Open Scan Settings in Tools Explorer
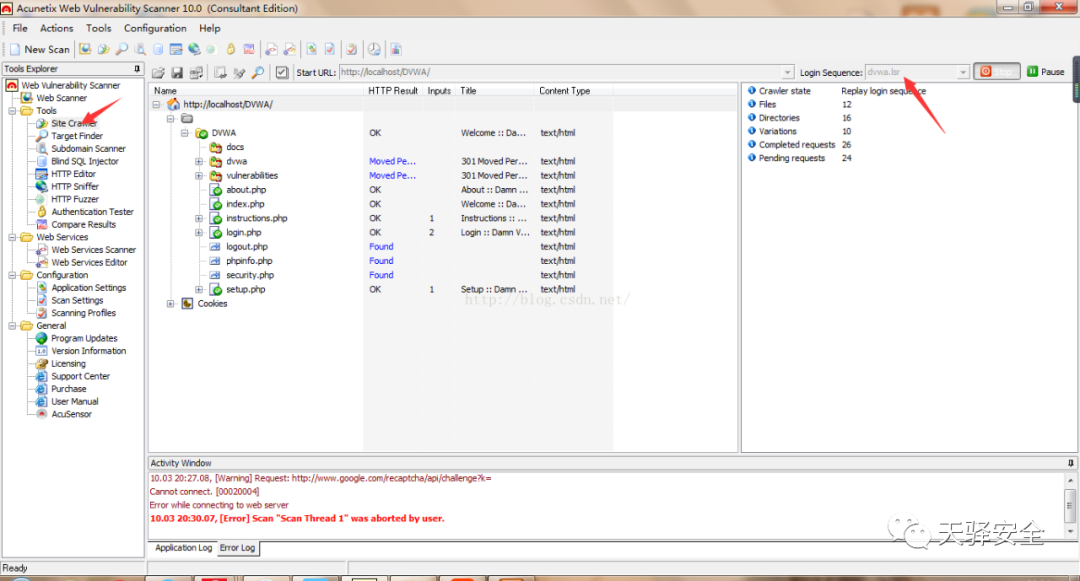Viewport: 1080px width, 581px height. tap(77, 301)
